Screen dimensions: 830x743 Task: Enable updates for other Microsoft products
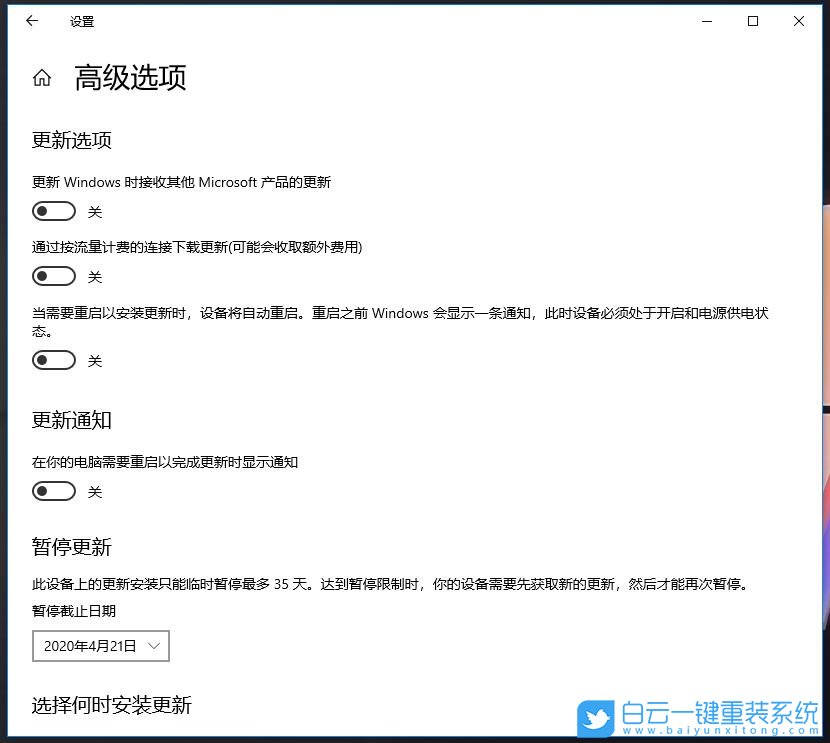point(54,211)
